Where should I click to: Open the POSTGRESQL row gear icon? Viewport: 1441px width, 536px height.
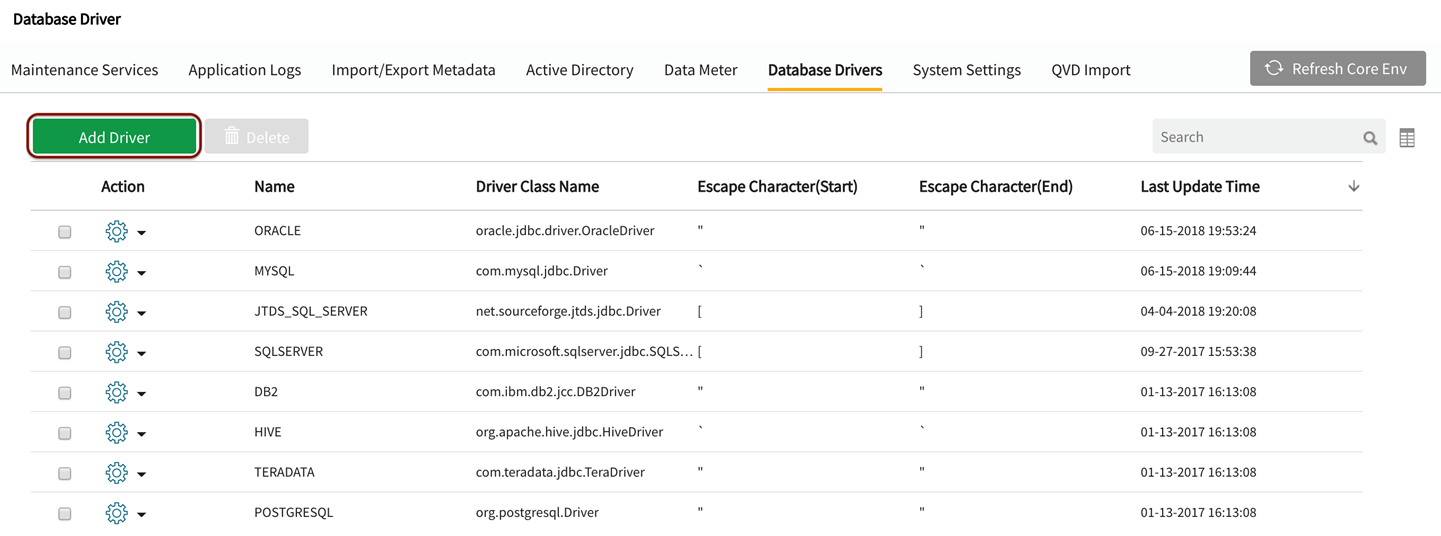(x=116, y=513)
